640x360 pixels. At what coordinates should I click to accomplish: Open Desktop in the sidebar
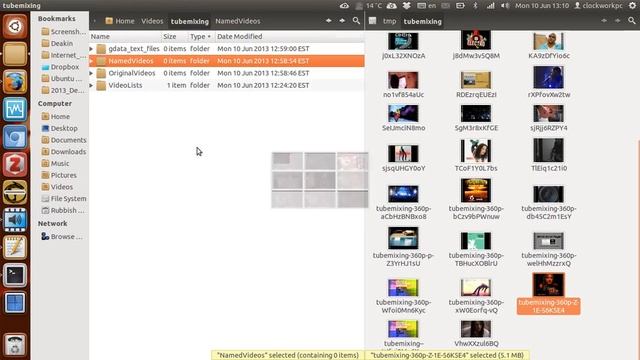click(x=60, y=128)
